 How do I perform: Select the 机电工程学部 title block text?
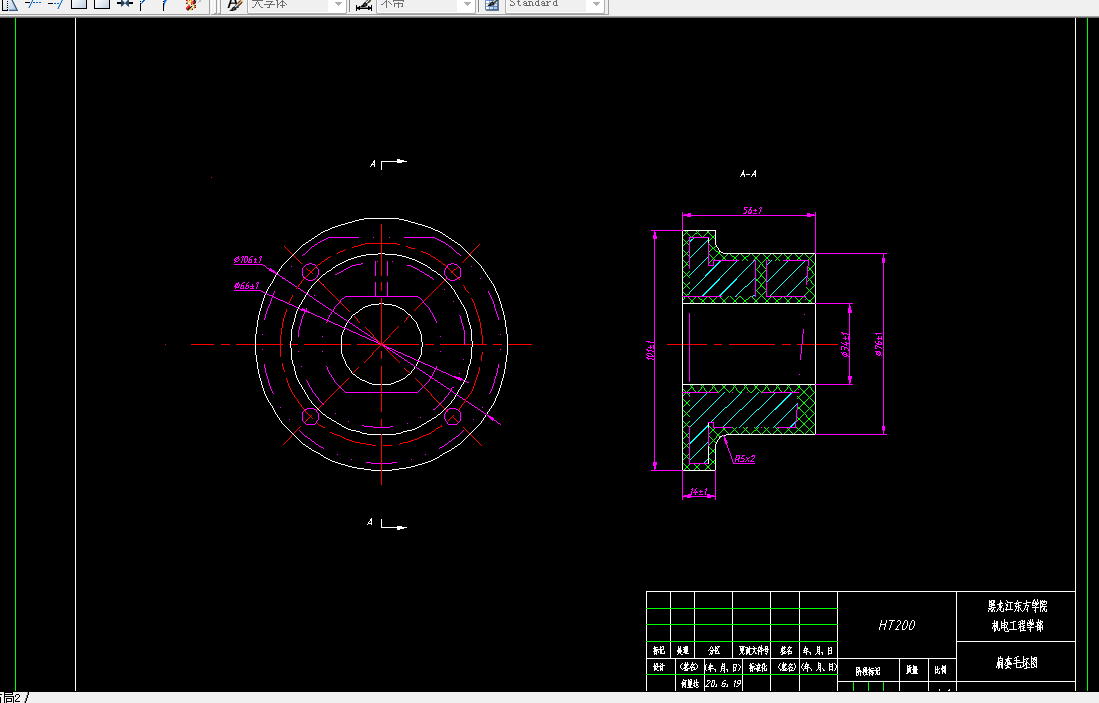[1017, 626]
